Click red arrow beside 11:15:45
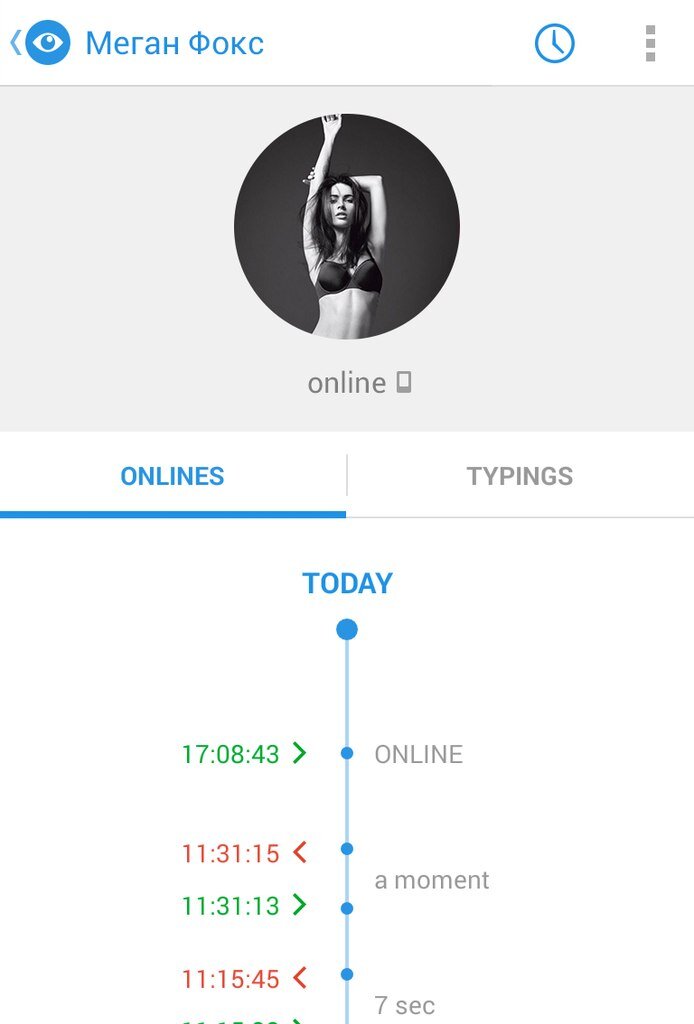Image resolution: width=694 pixels, height=1024 pixels. (x=300, y=978)
